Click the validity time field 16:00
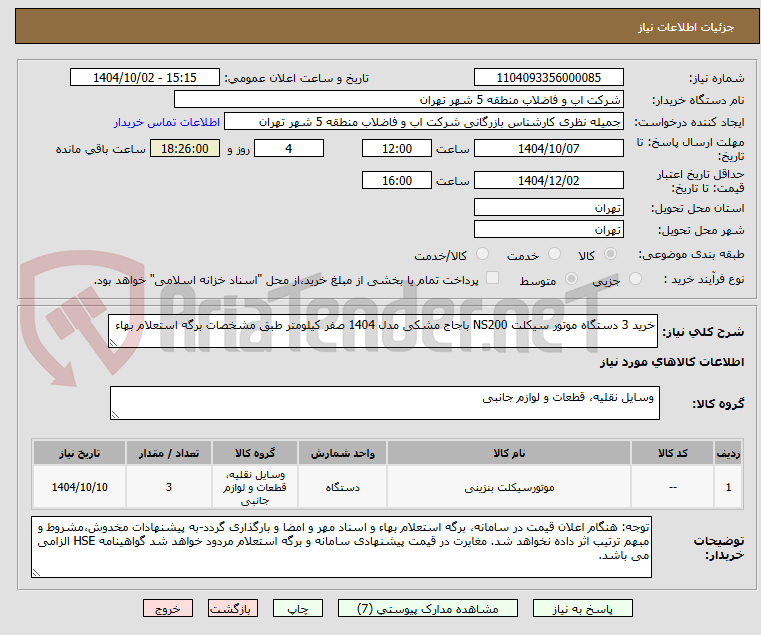The width and height of the screenshot is (761, 635). 397,181
